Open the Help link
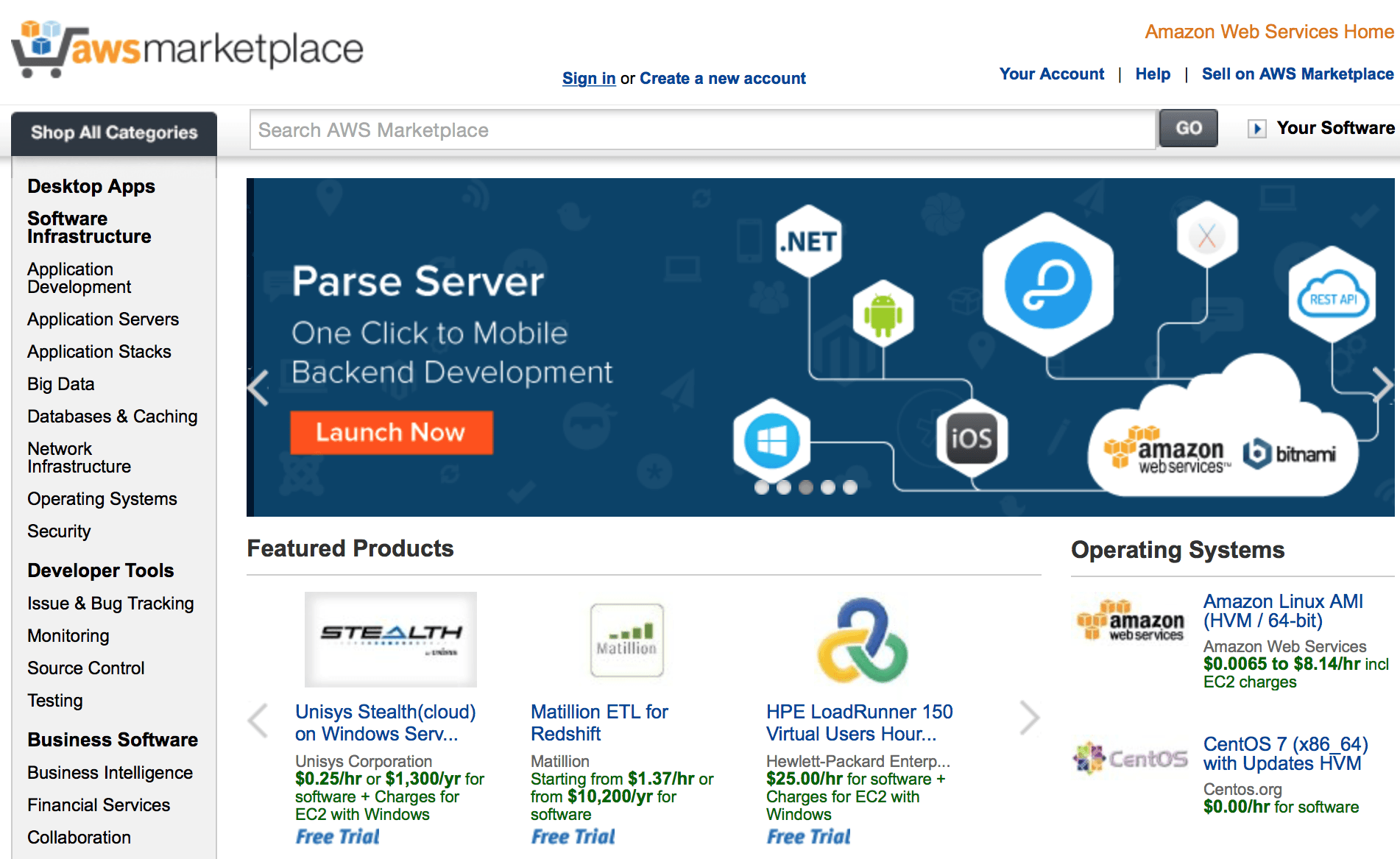This screenshot has width=1400, height=859. 1153,74
